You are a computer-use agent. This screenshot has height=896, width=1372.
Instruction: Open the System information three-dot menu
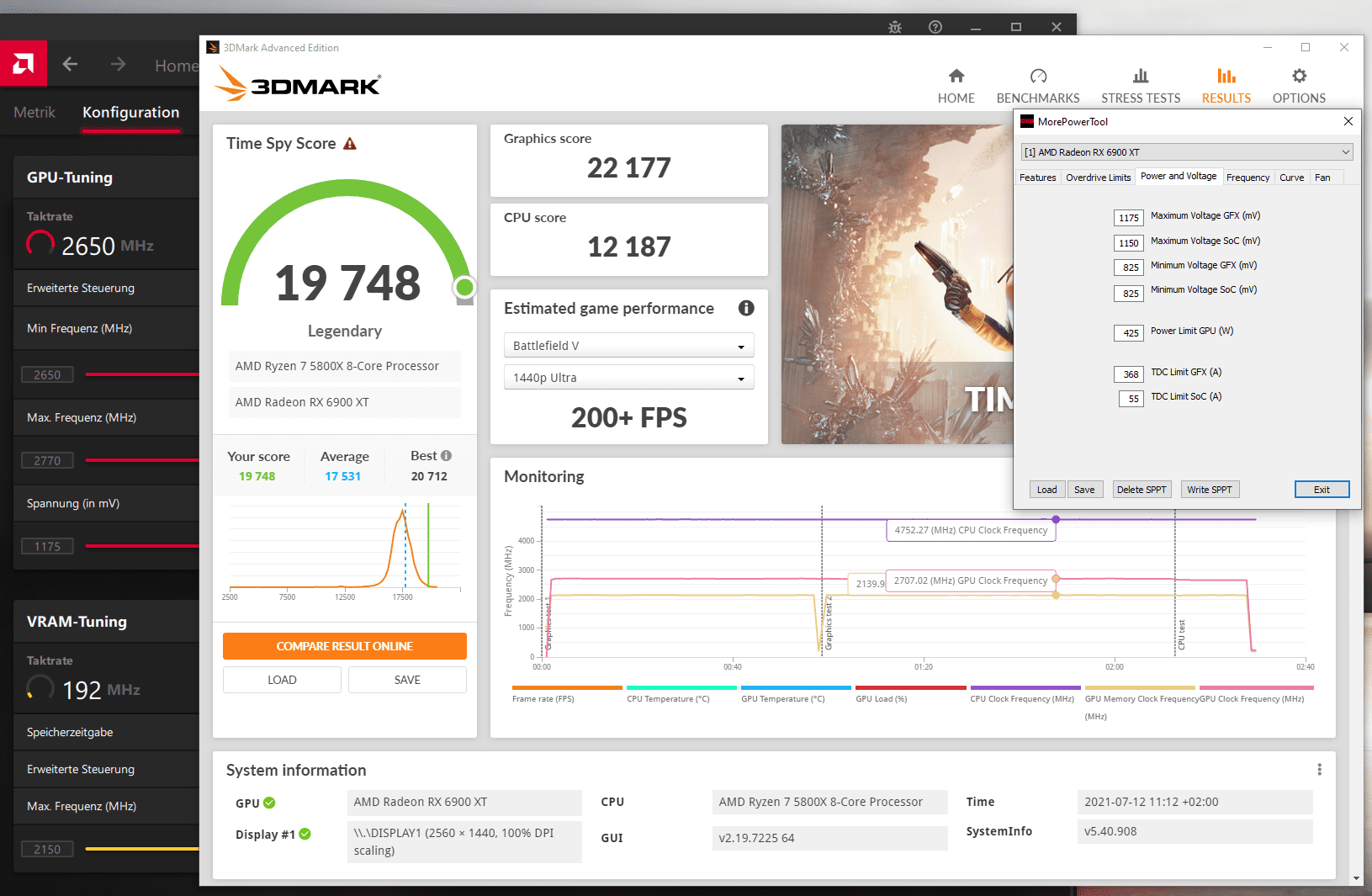tap(1319, 770)
